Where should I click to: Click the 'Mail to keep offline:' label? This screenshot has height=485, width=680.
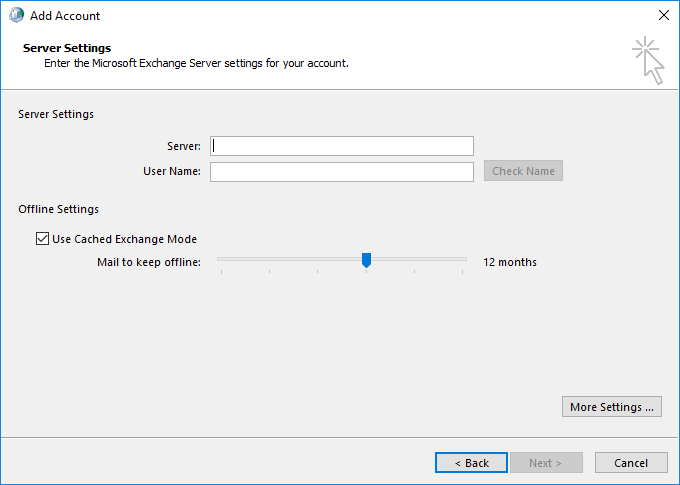coord(149,262)
